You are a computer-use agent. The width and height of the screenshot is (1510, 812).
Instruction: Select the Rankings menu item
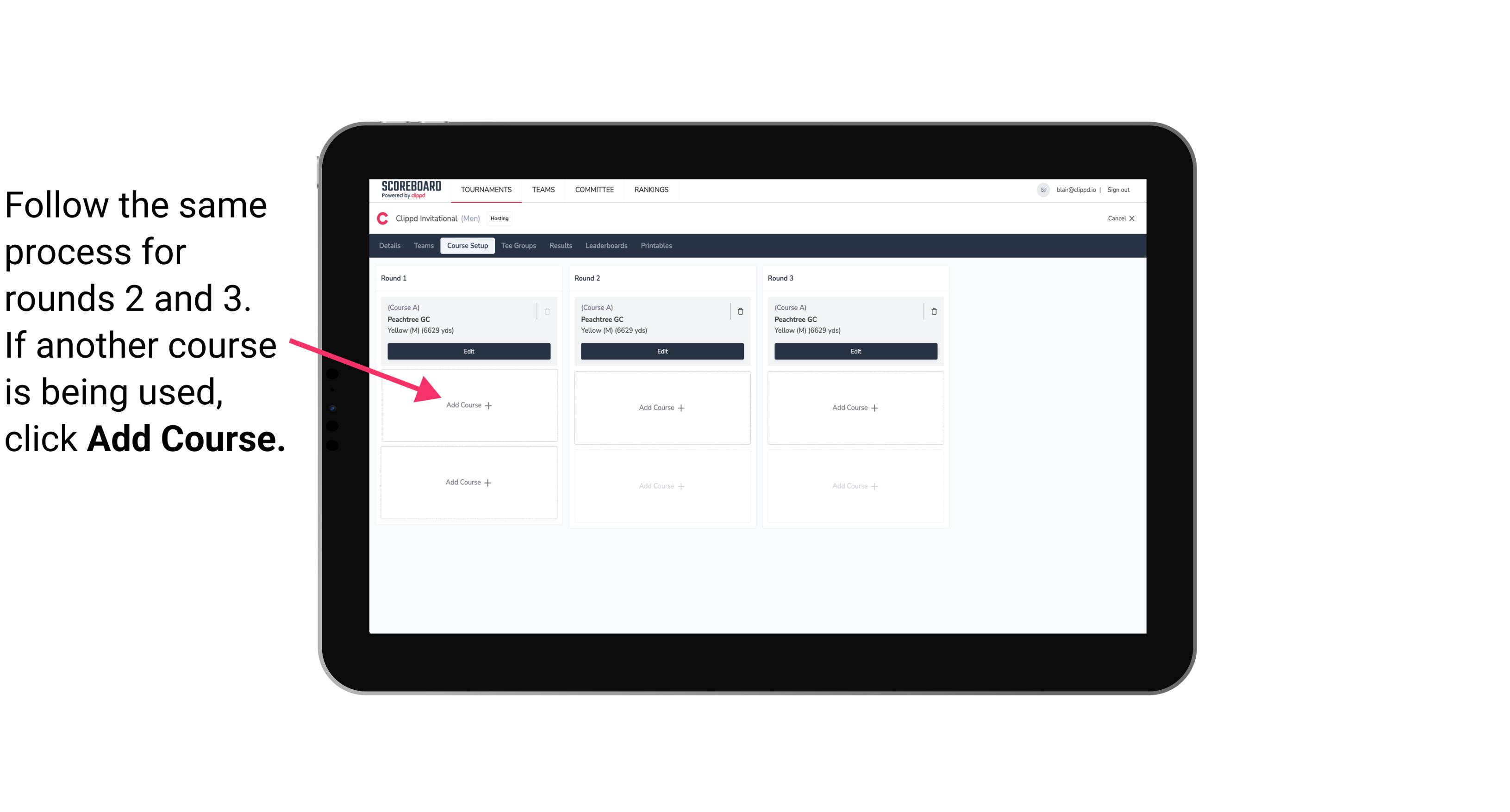click(x=655, y=189)
